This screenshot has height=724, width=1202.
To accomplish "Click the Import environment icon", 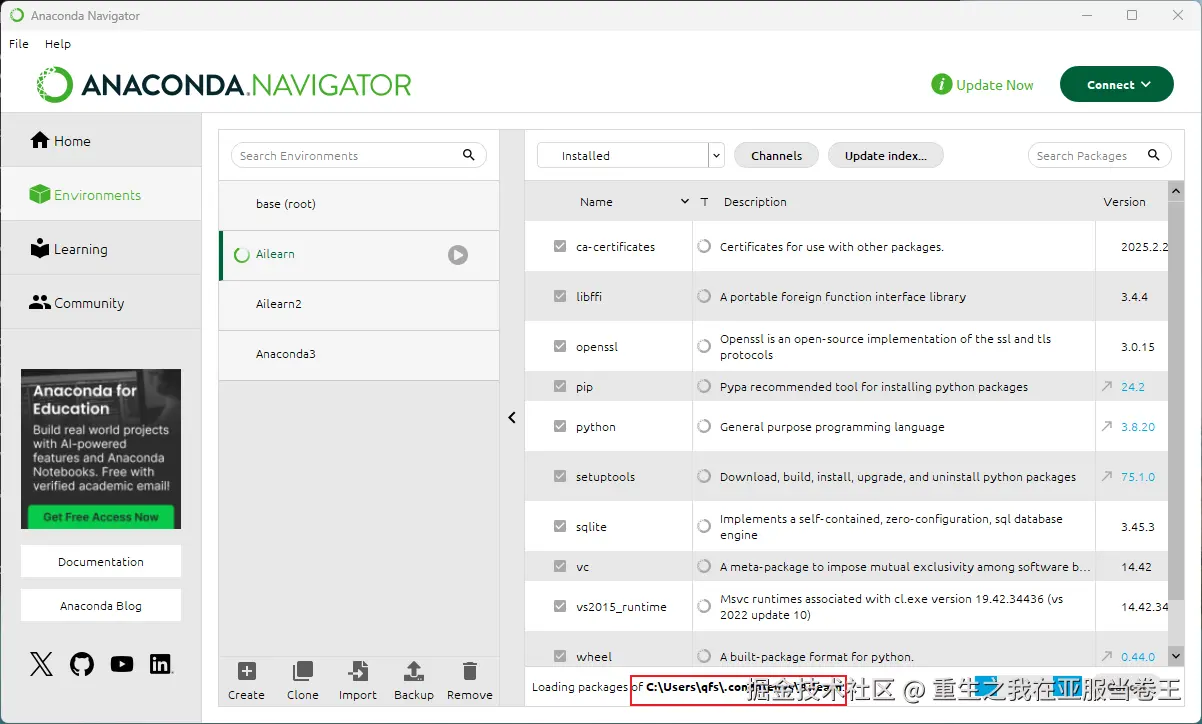I will click(358, 671).
